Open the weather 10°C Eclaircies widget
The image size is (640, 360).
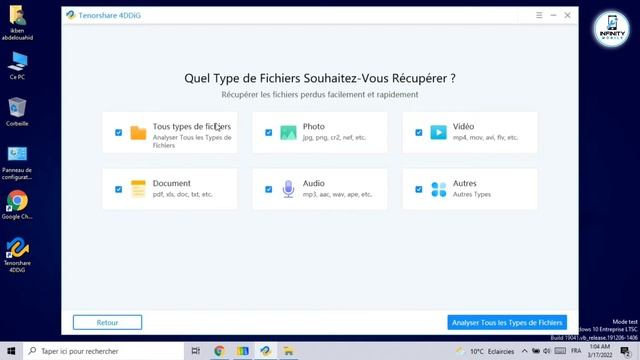tap(486, 351)
